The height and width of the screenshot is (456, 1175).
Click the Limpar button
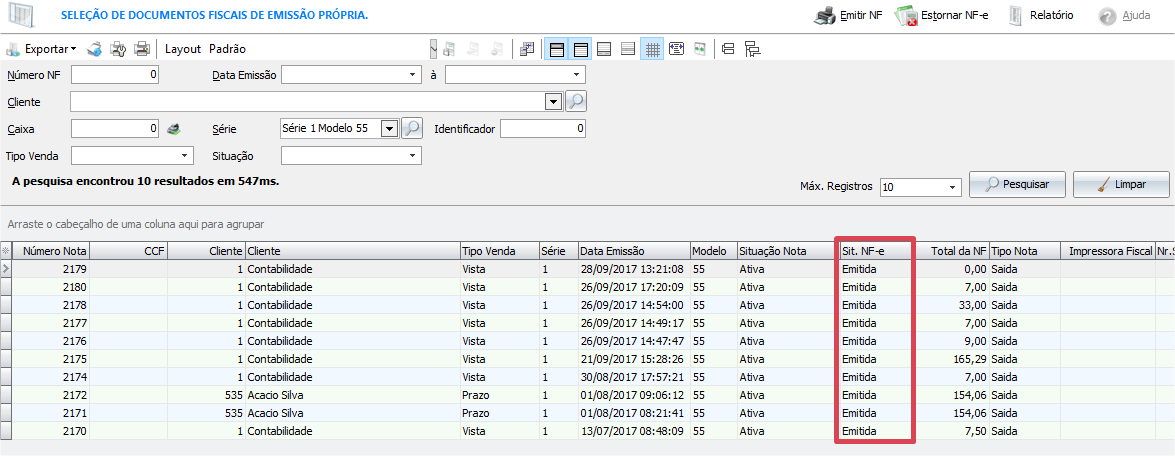(1121, 184)
